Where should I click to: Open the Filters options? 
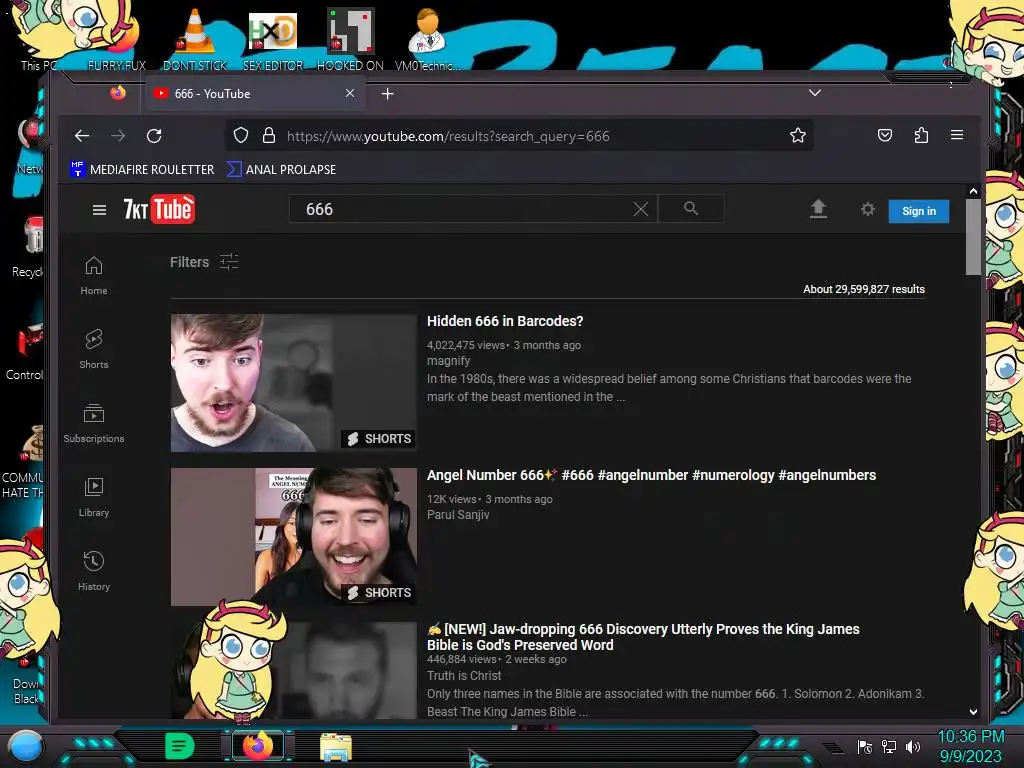point(204,262)
